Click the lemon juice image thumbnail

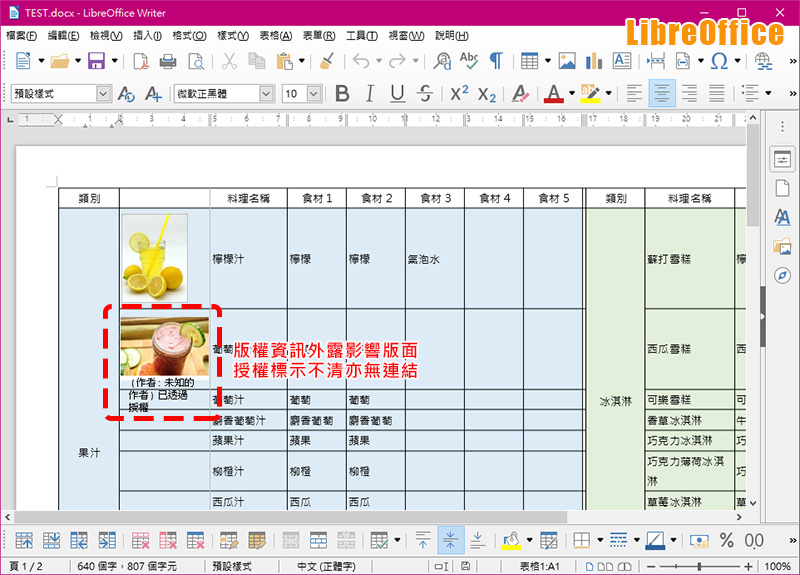point(155,258)
